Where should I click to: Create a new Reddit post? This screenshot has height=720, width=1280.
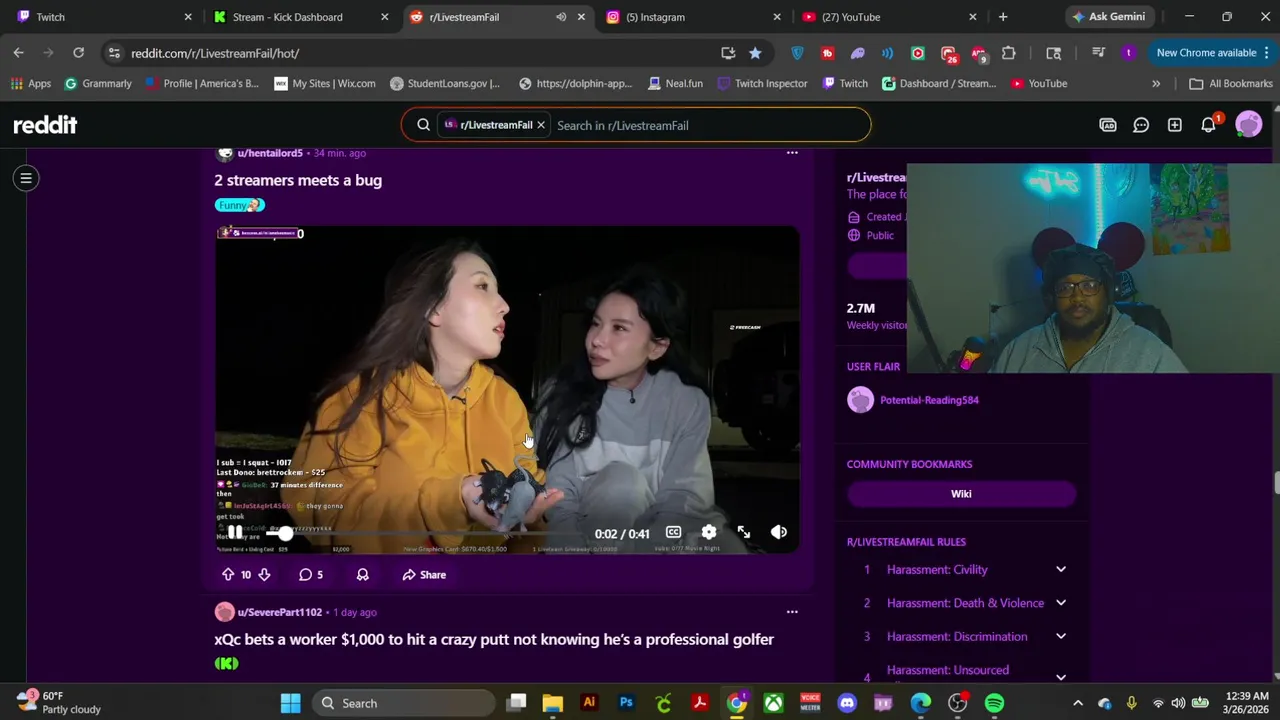(1175, 125)
